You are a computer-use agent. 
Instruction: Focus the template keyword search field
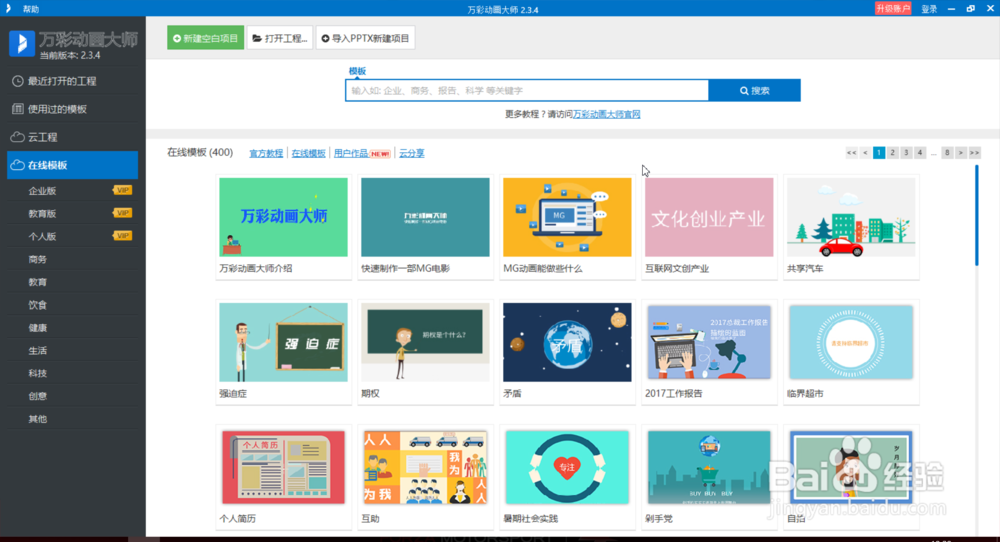527,91
